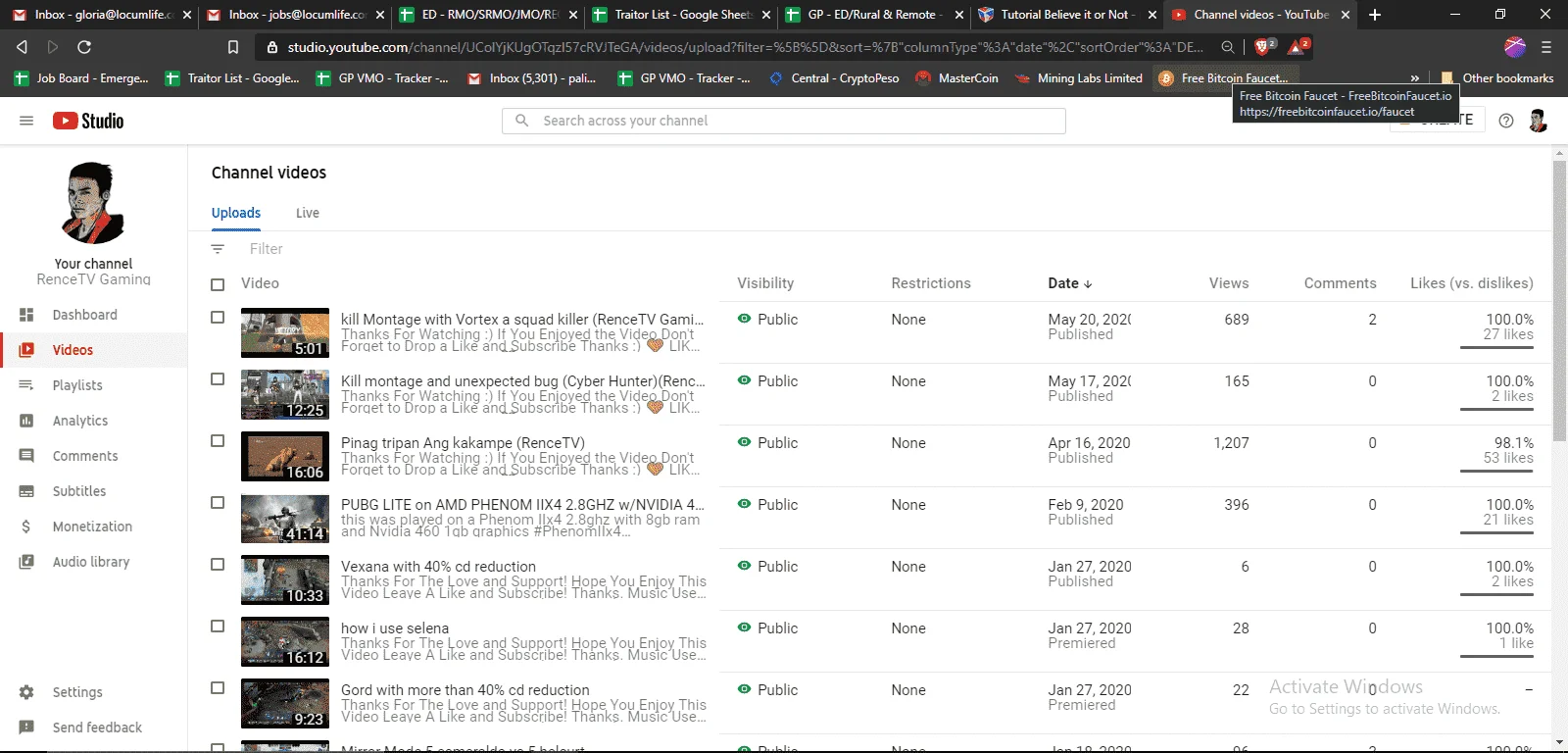This screenshot has height=753, width=1568.
Task: Open the Public visibility of the kill Montage with Vortex row
Action: (x=768, y=320)
